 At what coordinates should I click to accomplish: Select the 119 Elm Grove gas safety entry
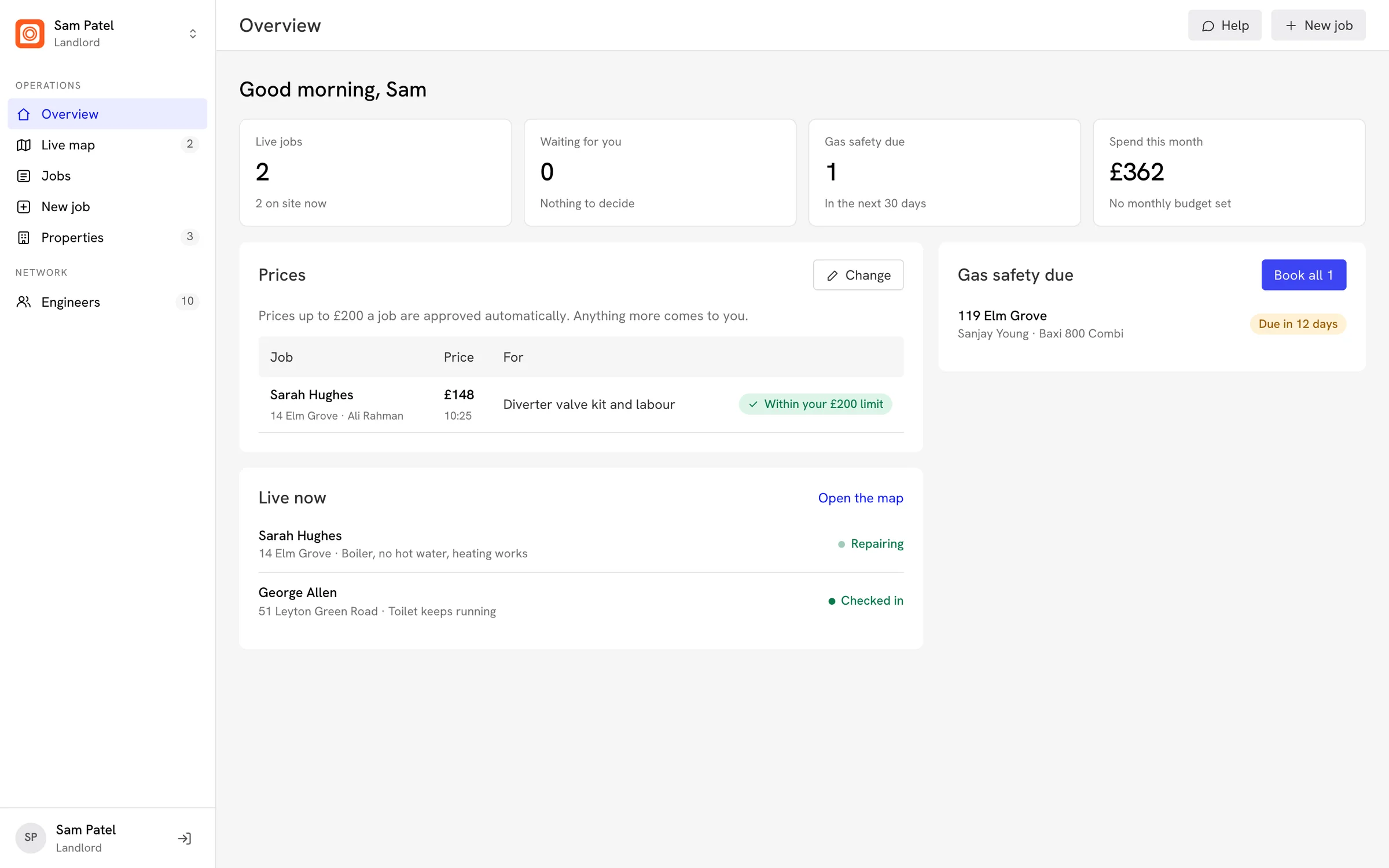coord(1152,324)
